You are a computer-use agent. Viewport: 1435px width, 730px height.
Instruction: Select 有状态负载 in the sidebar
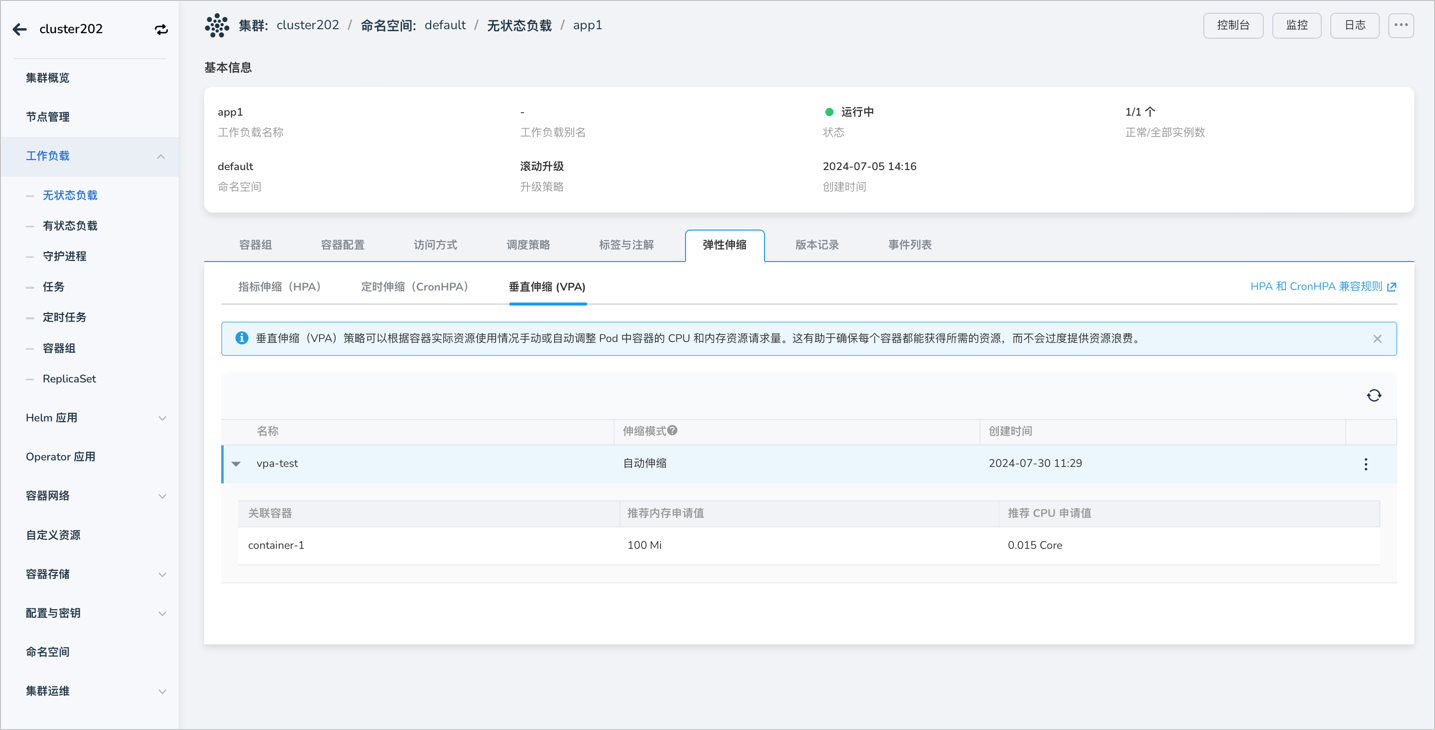click(x=70, y=226)
